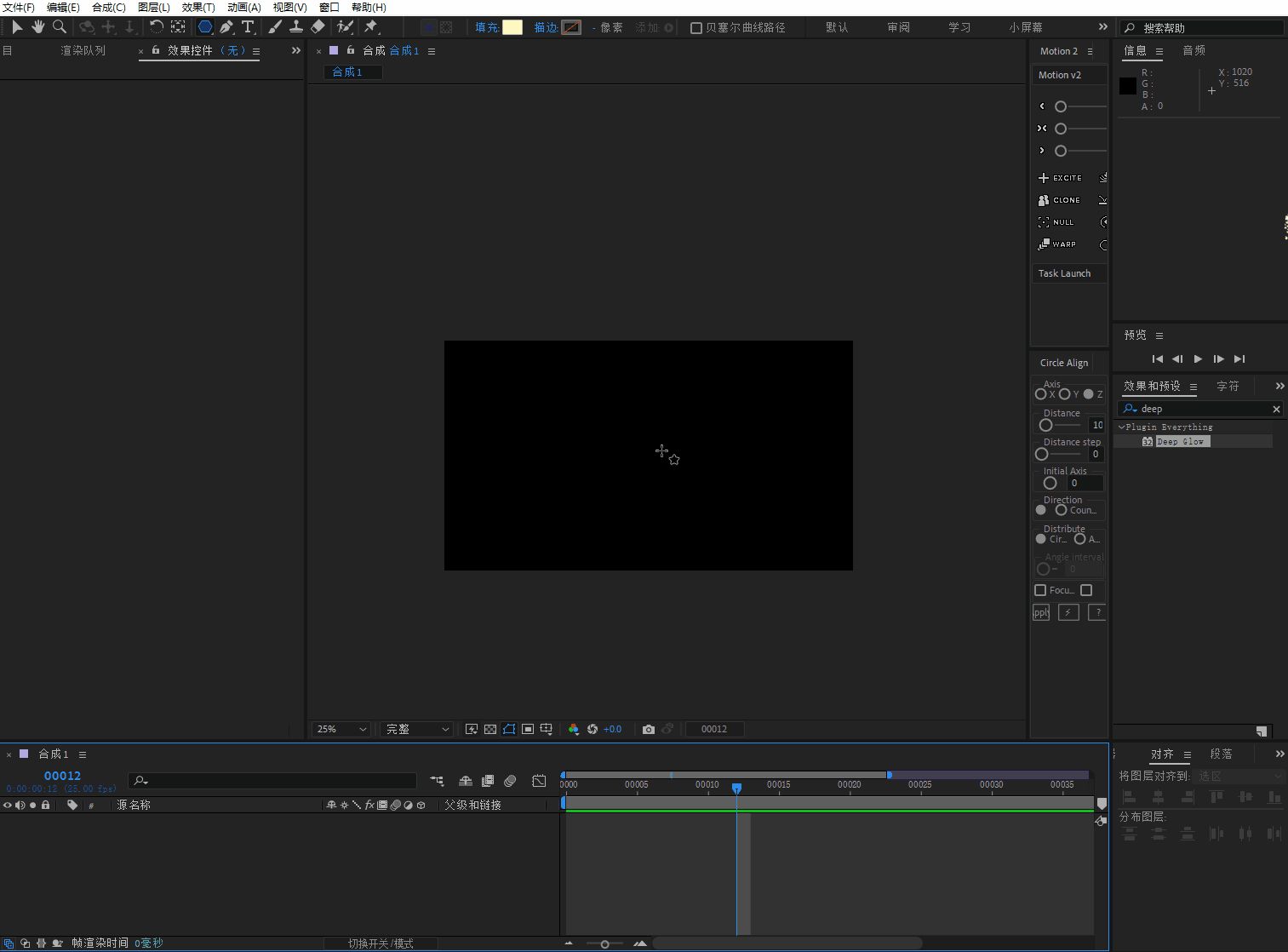The height and width of the screenshot is (952, 1288).
Task: Click the EXCITE tool in Motion v2
Action: pyautogui.click(x=1061, y=178)
